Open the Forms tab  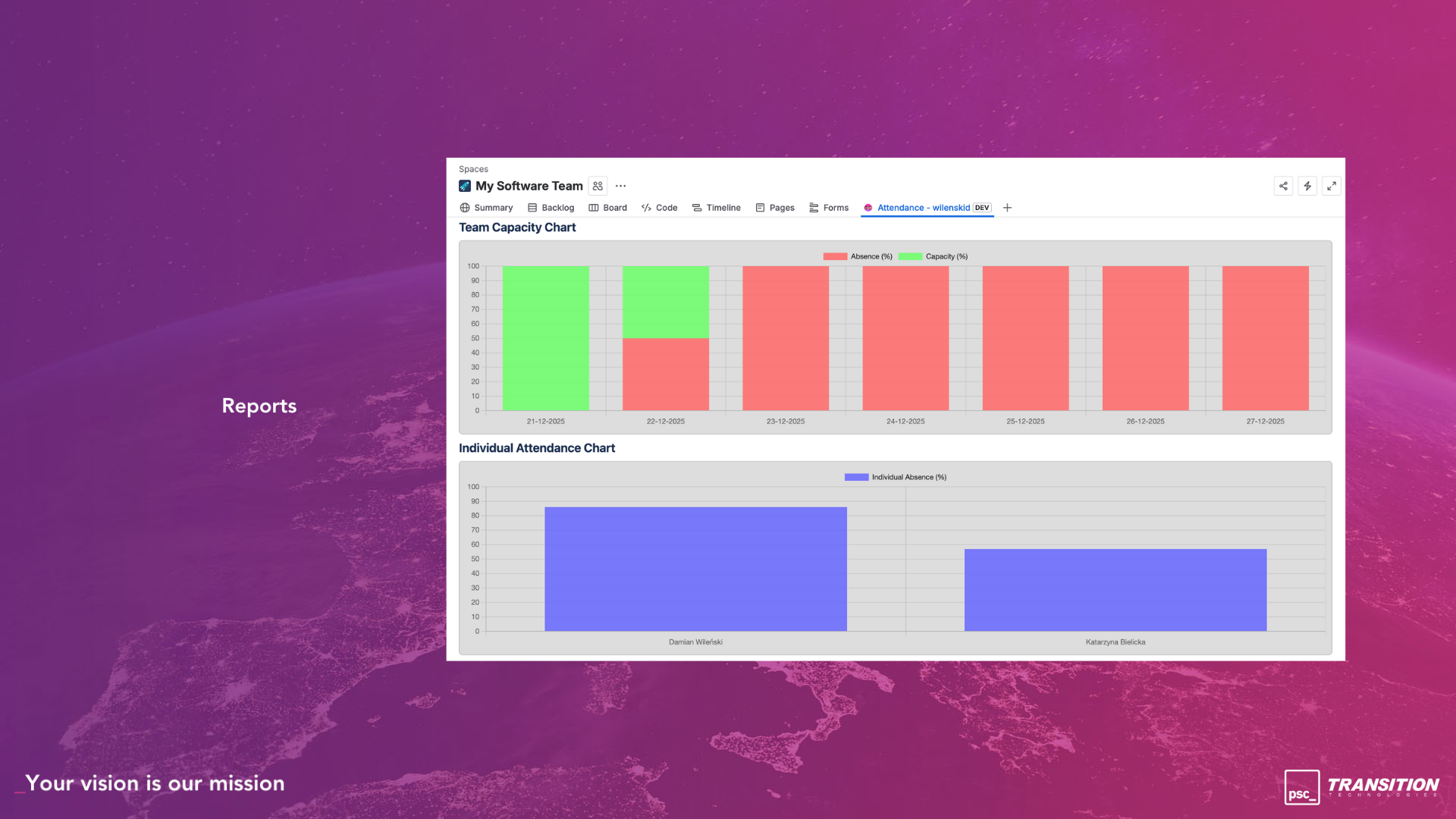829,208
